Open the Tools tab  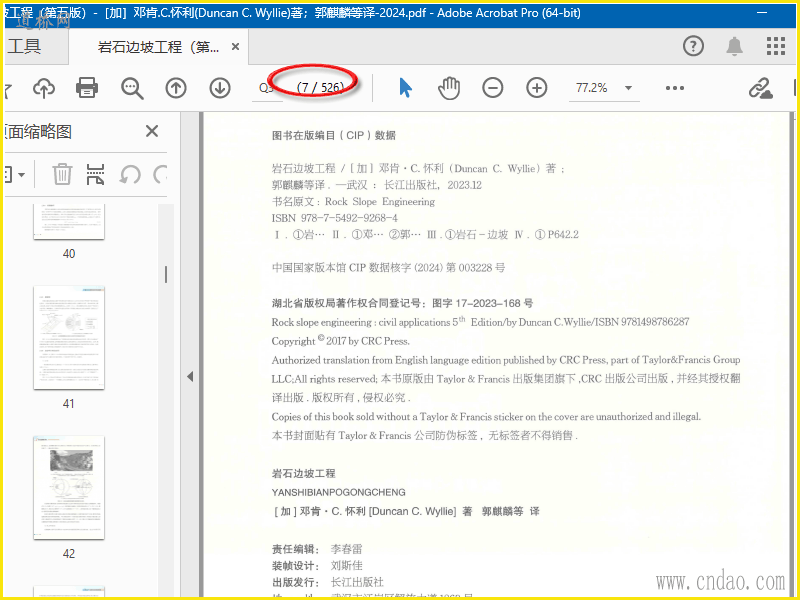pyautogui.click(x=24, y=46)
